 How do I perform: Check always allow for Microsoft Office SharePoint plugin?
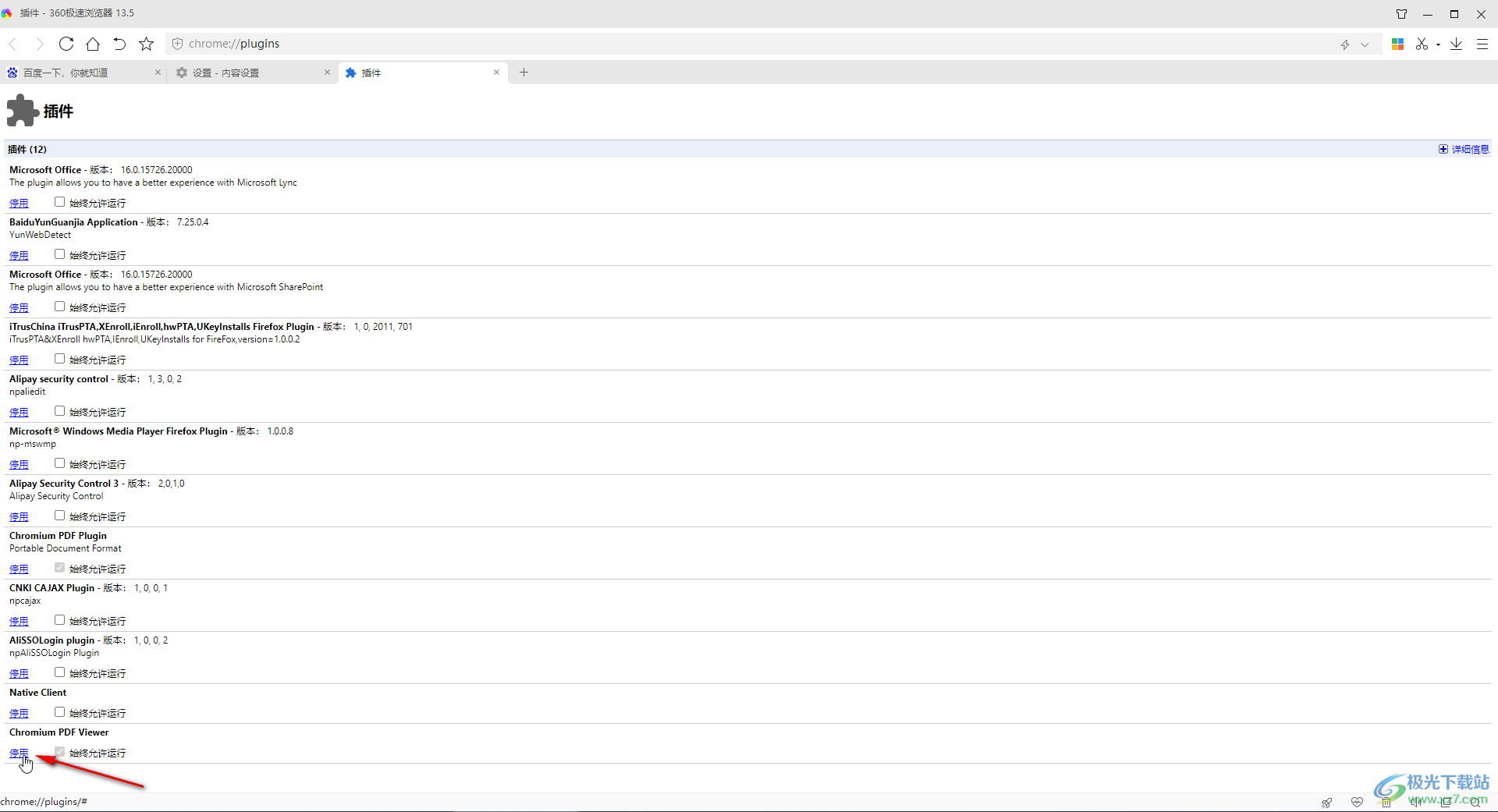tap(59, 307)
